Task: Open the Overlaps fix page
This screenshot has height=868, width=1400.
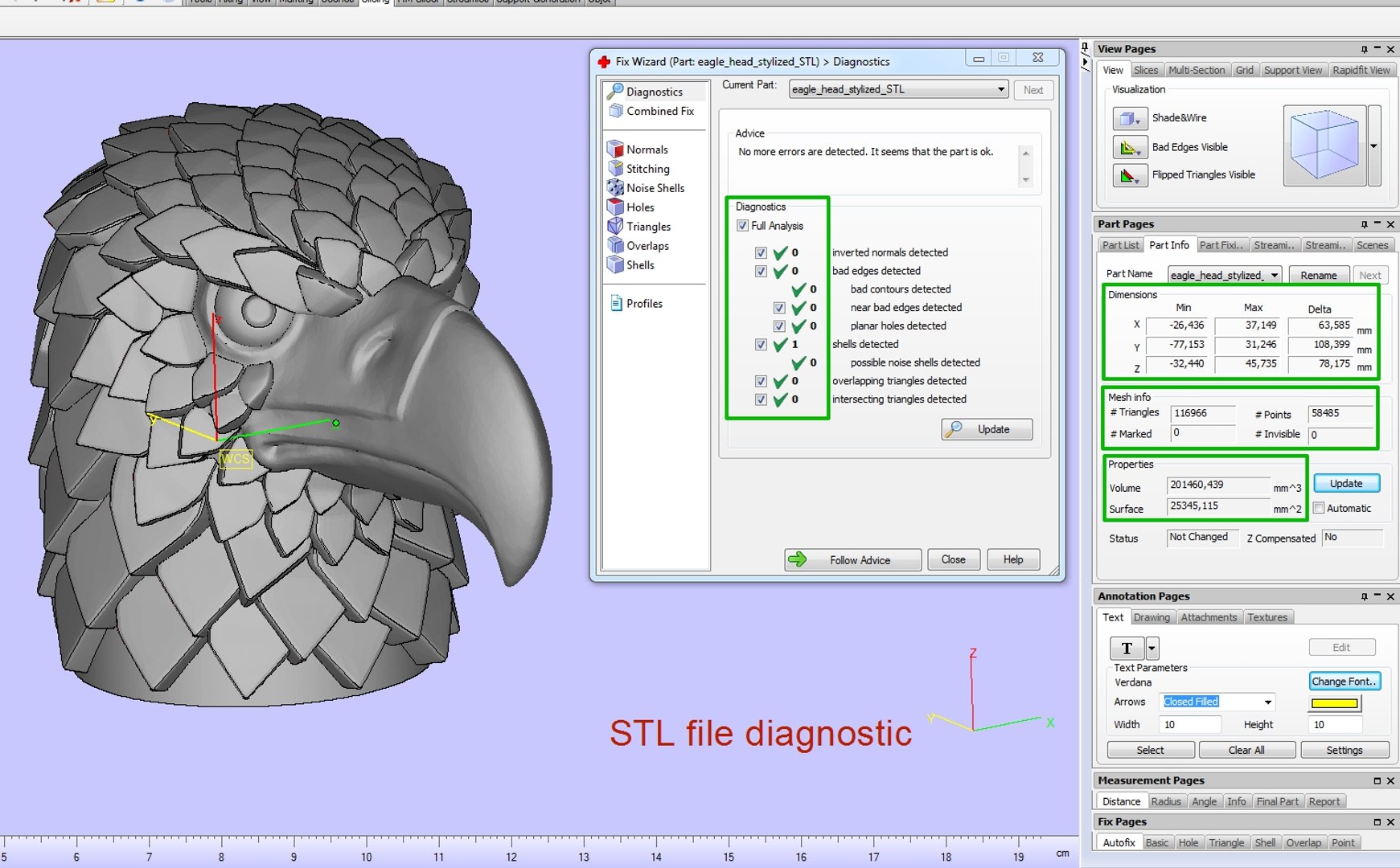Action: pyautogui.click(x=638, y=246)
